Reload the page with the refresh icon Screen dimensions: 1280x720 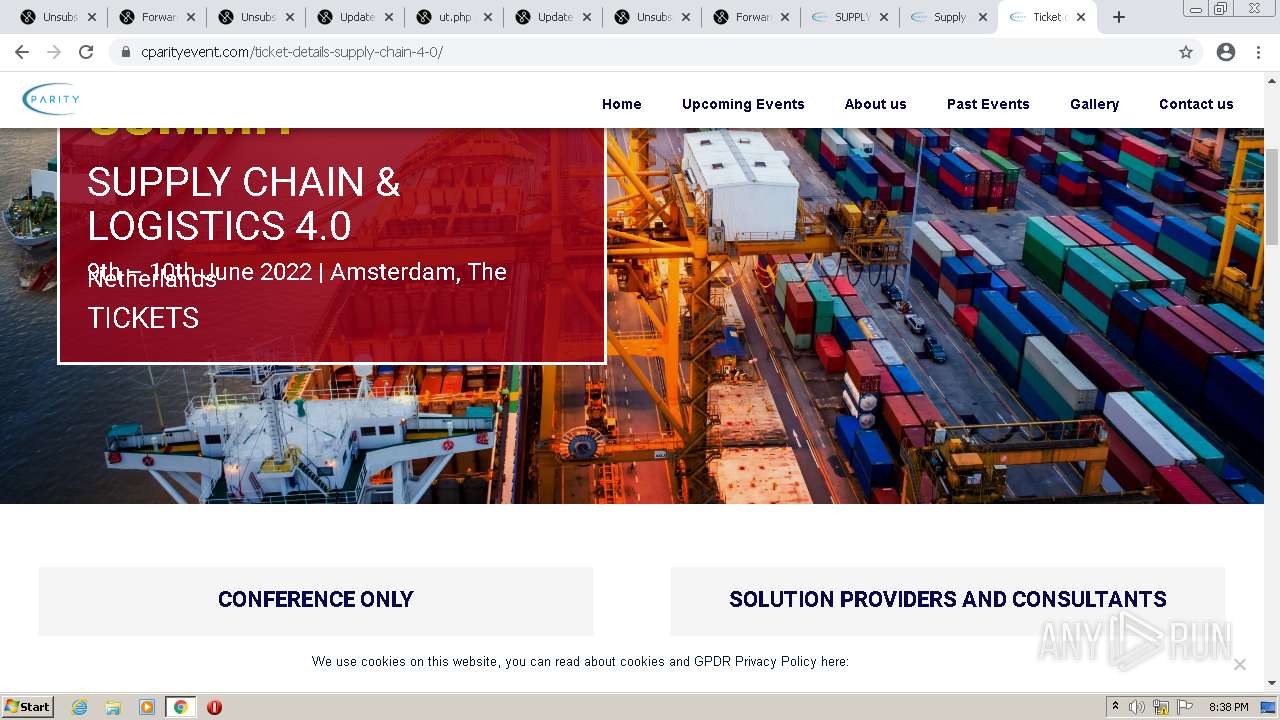pyautogui.click(x=86, y=52)
